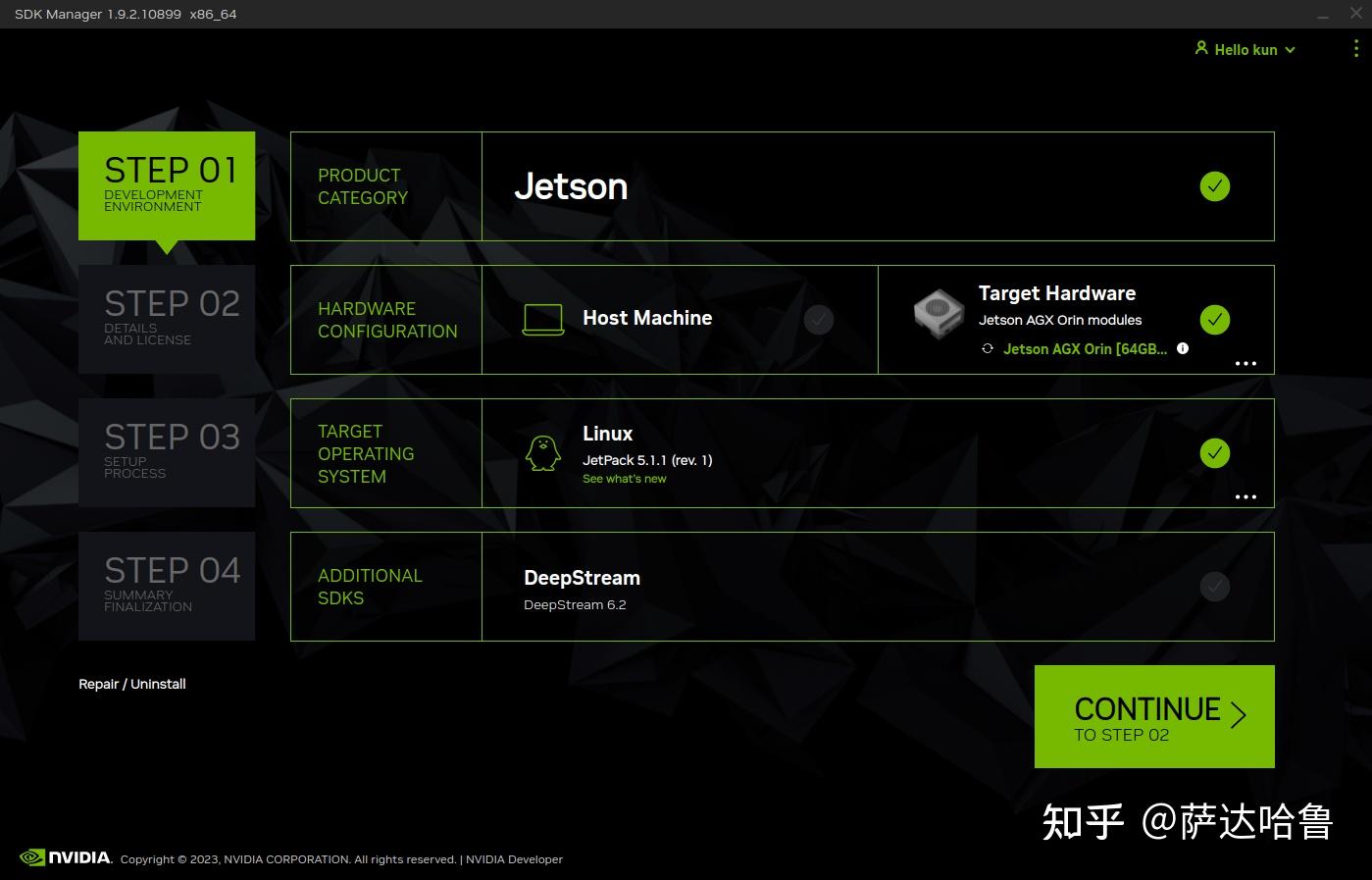The height and width of the screenshot is (880, 1372).
Task: Click the Linux penguin mascot icon
Action: pyautogui.click(x=544, y=453)
